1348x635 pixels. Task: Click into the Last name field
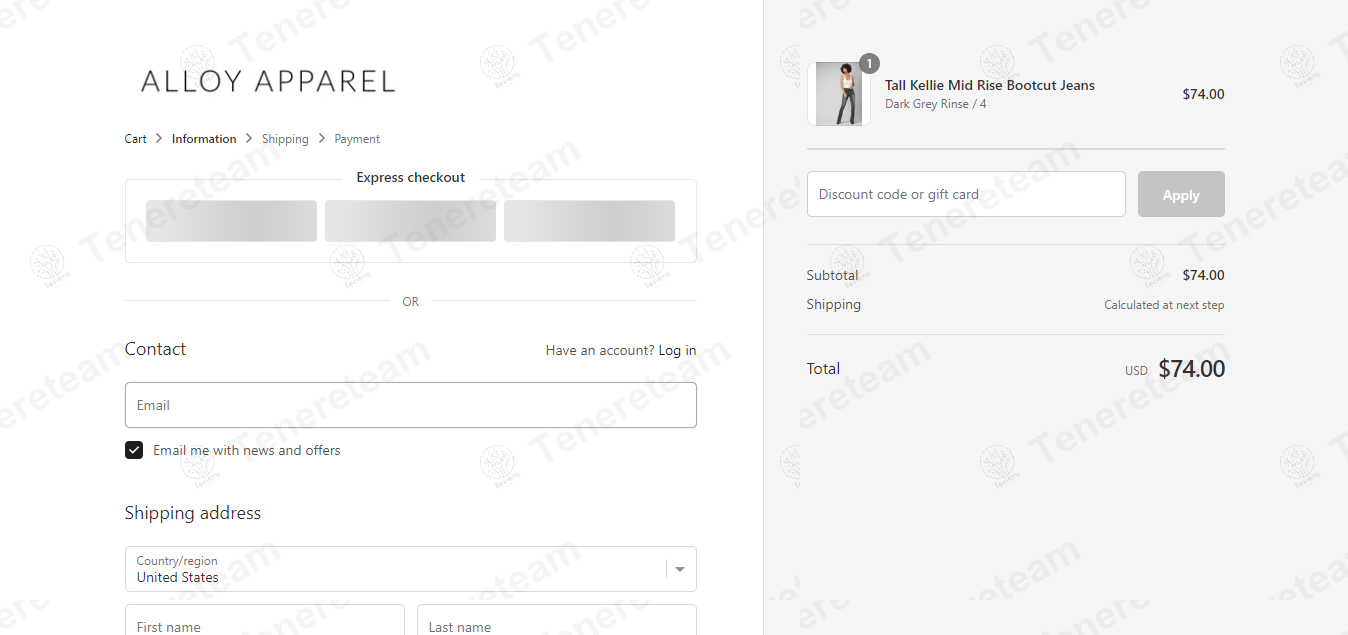556,622
